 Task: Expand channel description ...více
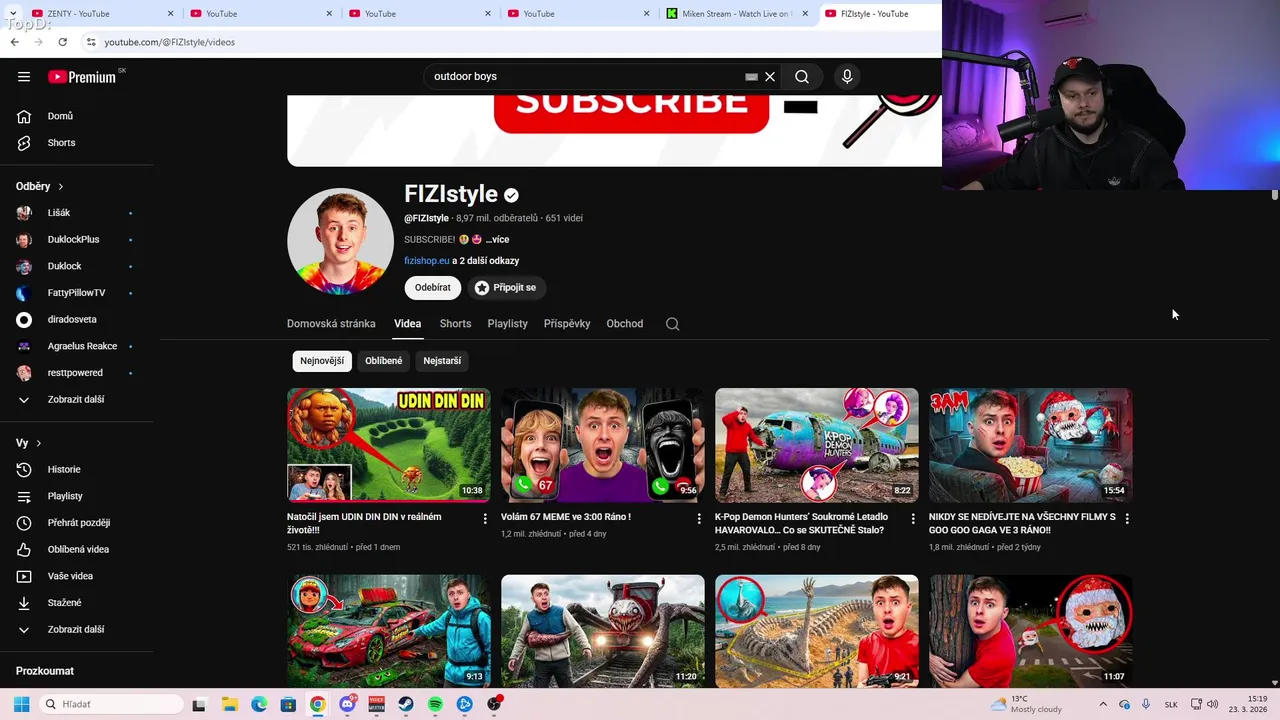tap(497, 240)
